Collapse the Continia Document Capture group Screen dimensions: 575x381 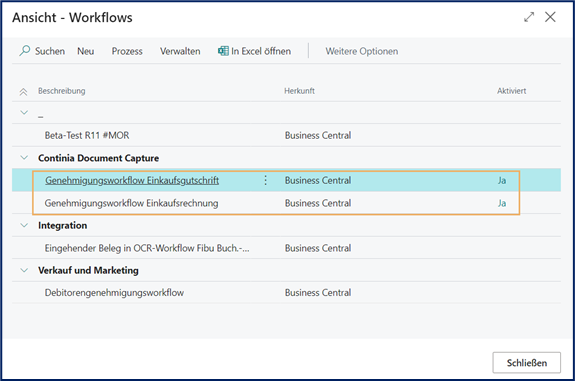tap(24, 158)
